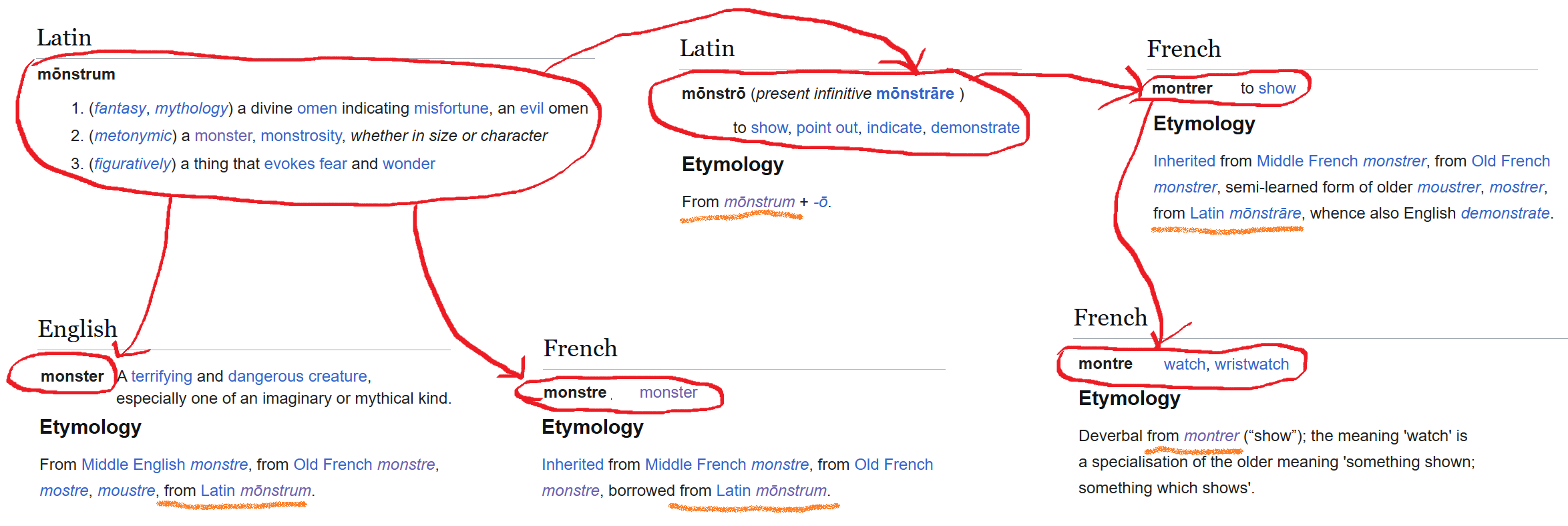Click the "point out" link
Screen dimensions: 1568x526
pyautogui.click(x=827, y=128)
